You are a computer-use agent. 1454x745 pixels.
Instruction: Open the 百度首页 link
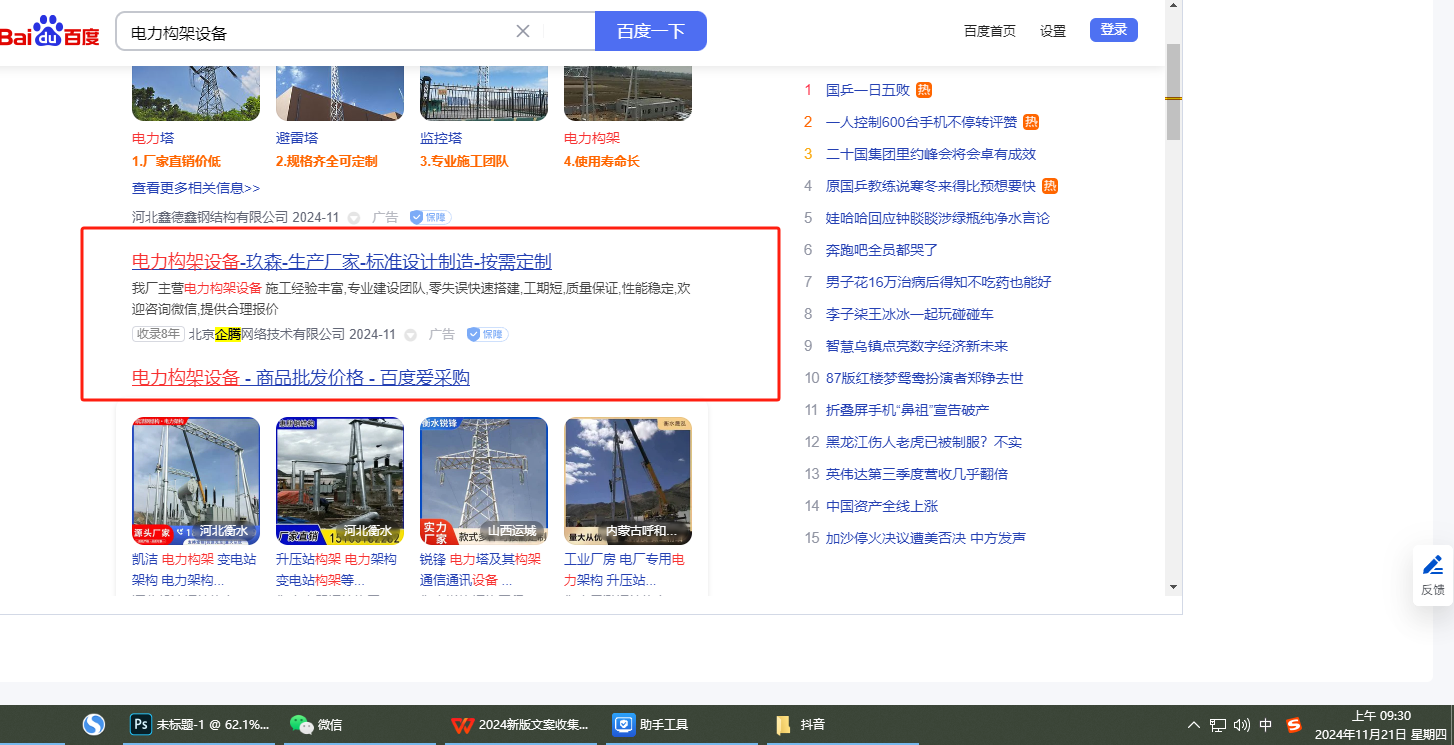[x=990, y=31]
